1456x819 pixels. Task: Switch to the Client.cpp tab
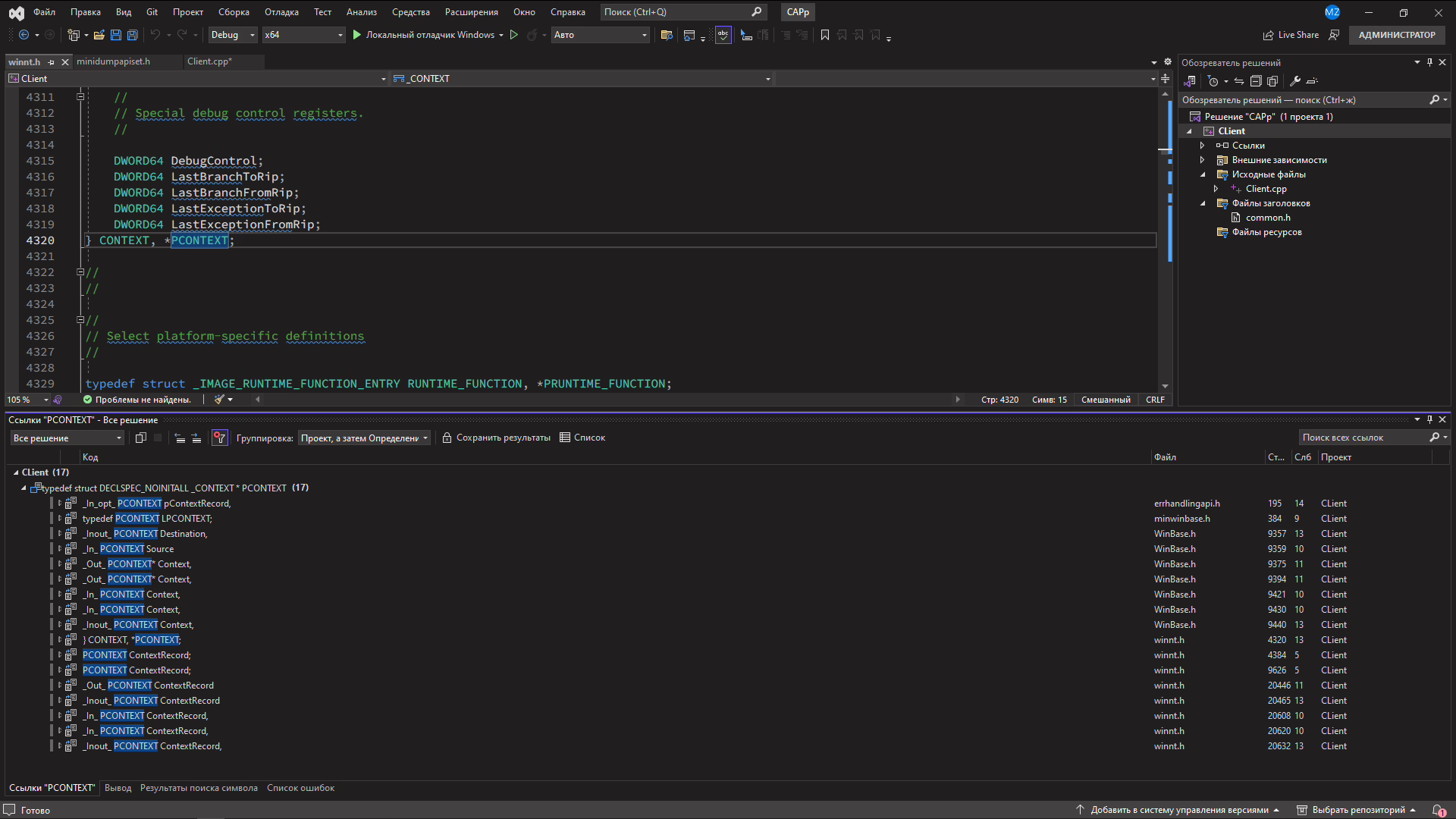tap(209, 61)
